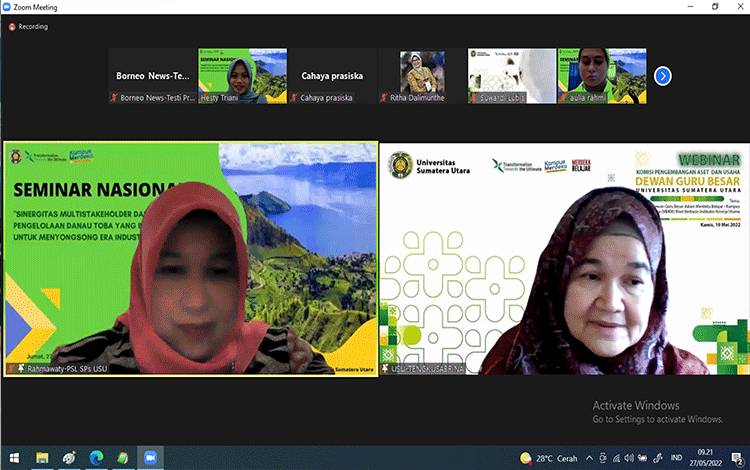The image size is (750, 470).
Task: Show hidden system tray icons
Action: 589,458
